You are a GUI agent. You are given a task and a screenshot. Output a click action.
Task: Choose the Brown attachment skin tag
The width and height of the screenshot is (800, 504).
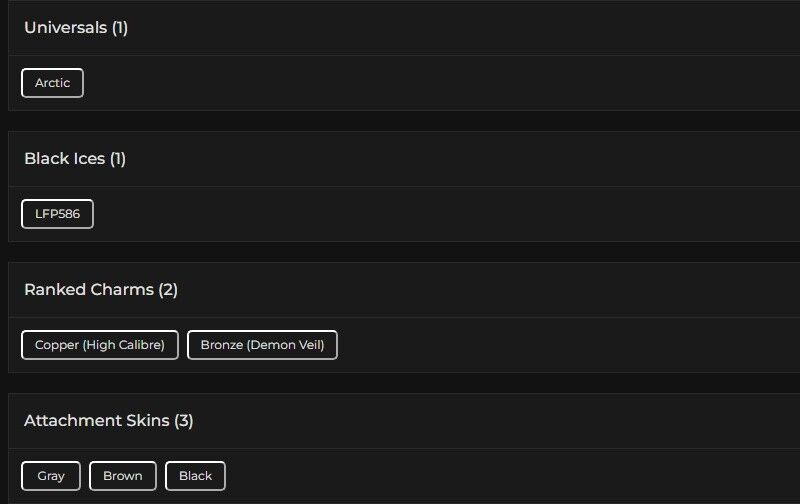[123, 476]
